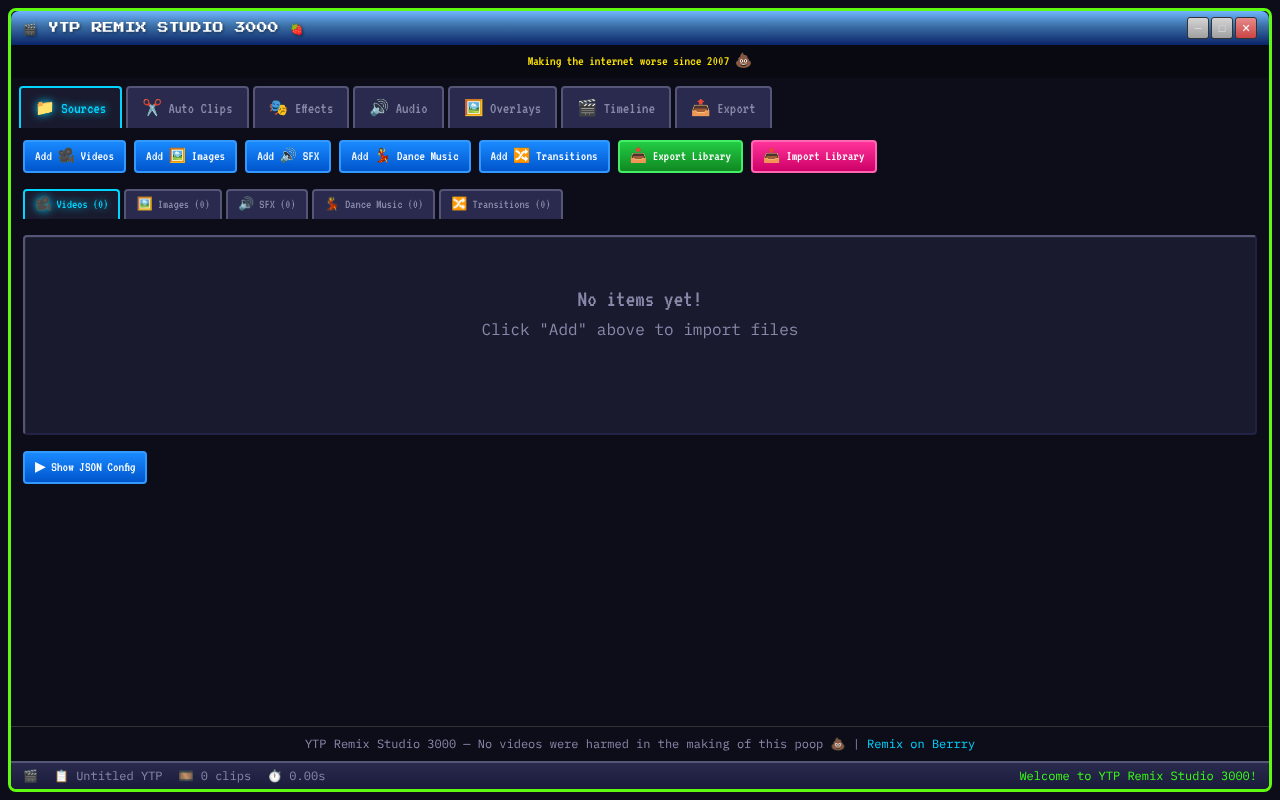Viewport: 1280px width, 800px height.
Task: Click the film icon beside 0 clips
Action: coord(185,776)
